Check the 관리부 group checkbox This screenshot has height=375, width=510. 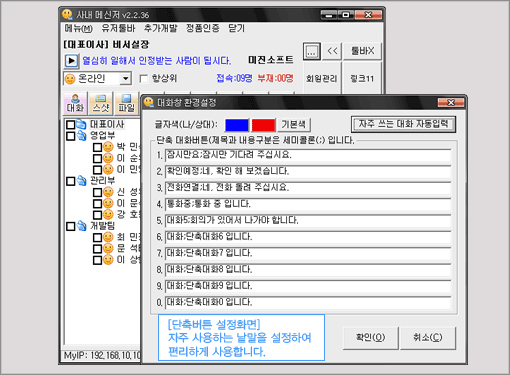click(71, 181)
